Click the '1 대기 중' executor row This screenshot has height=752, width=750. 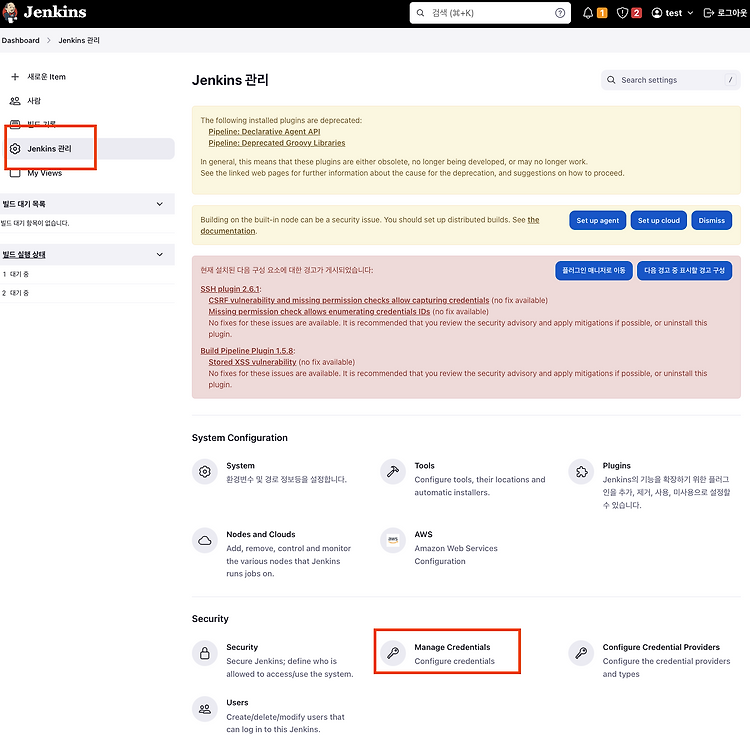tap(87, 274)
